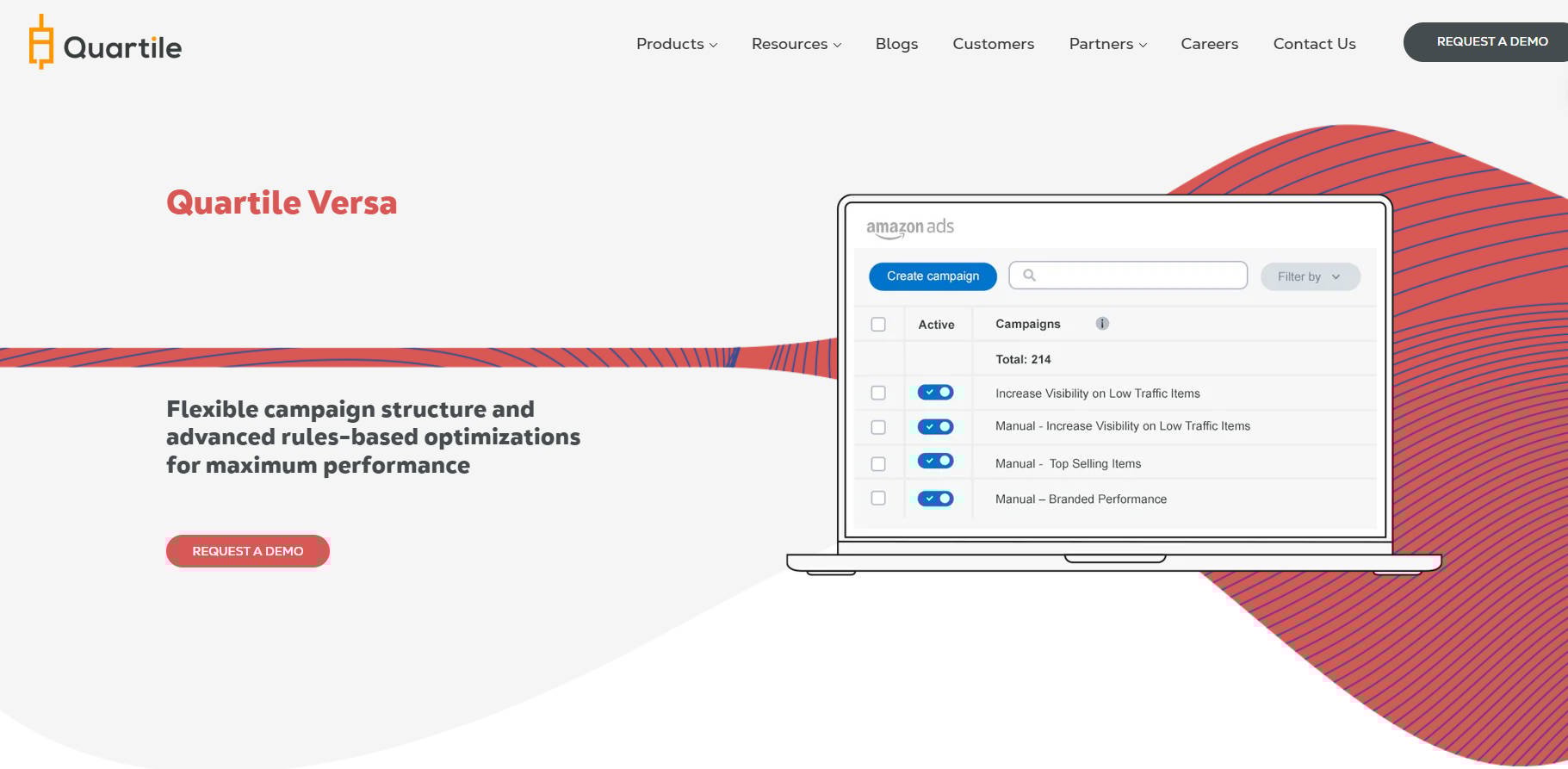
Task: Click the Quartile logo icon
Action: [40, 42]
